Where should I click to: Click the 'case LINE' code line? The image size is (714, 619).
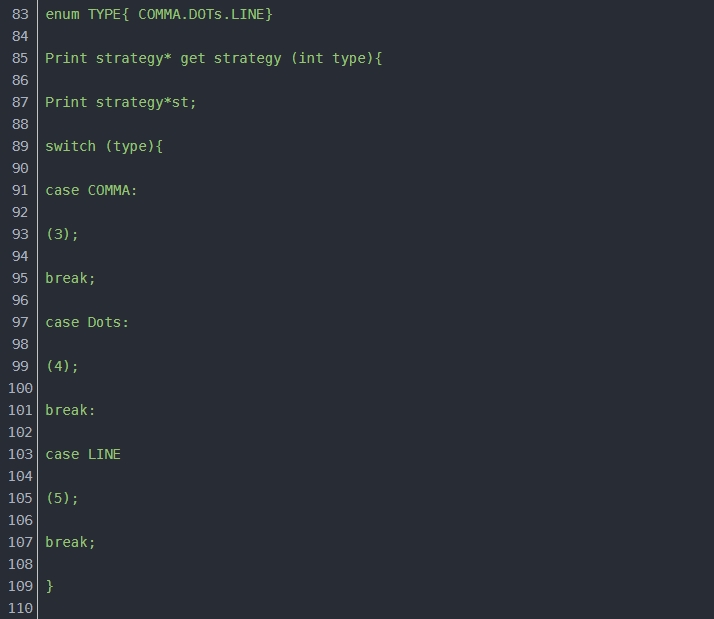(x=83, y=454)
